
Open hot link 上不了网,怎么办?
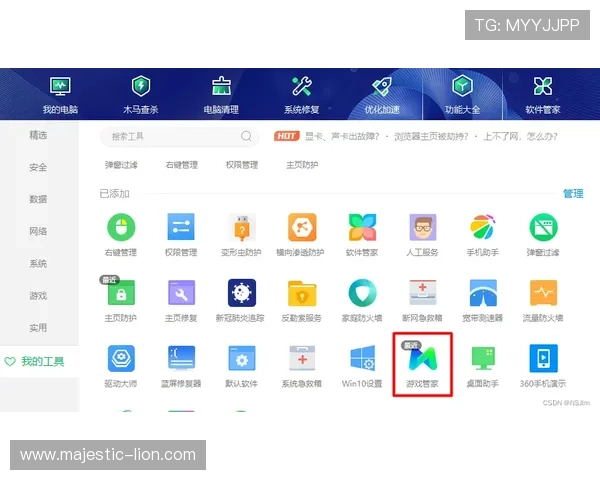520,136
